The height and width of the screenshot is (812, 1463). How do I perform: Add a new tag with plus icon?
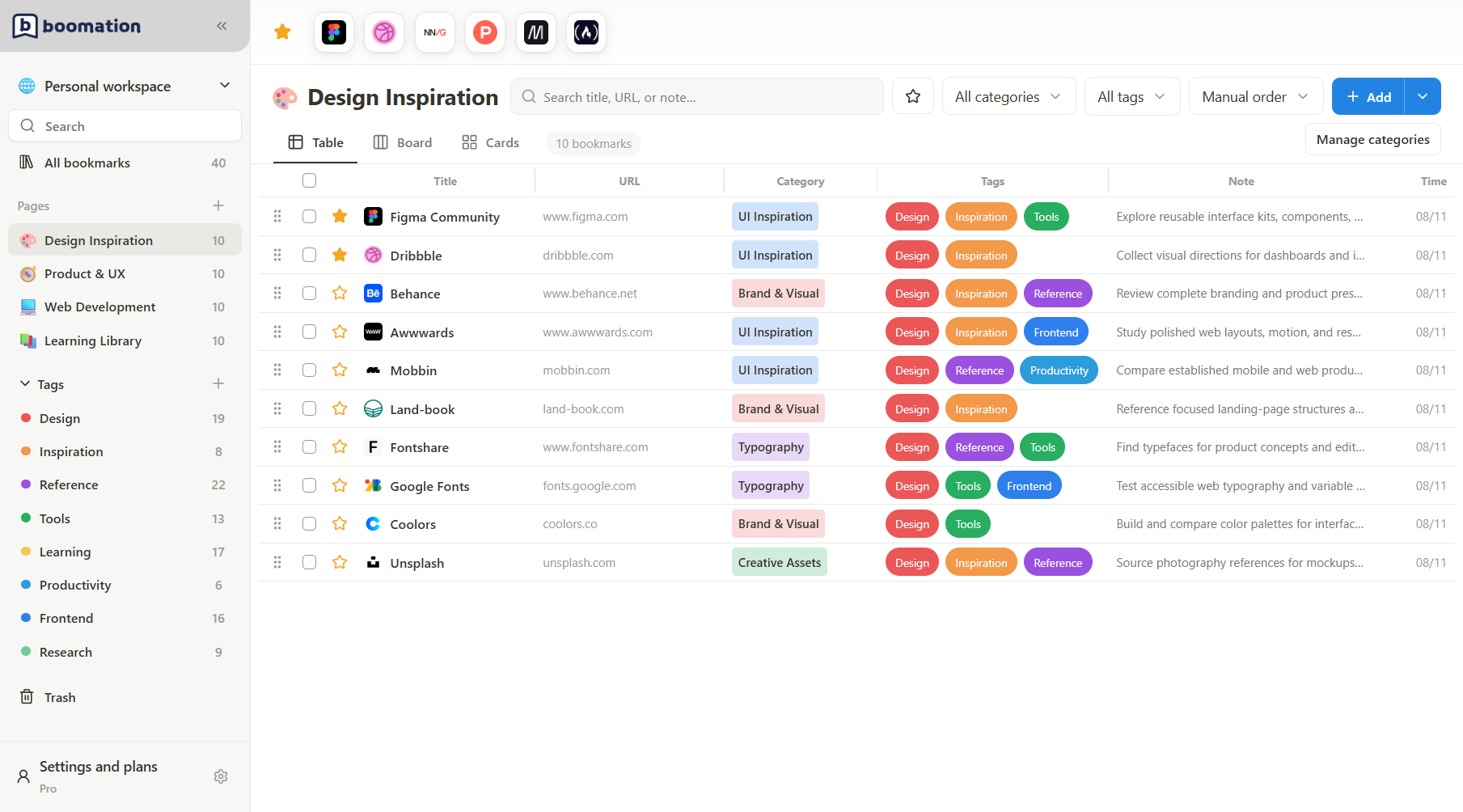[x=218, y=383]
